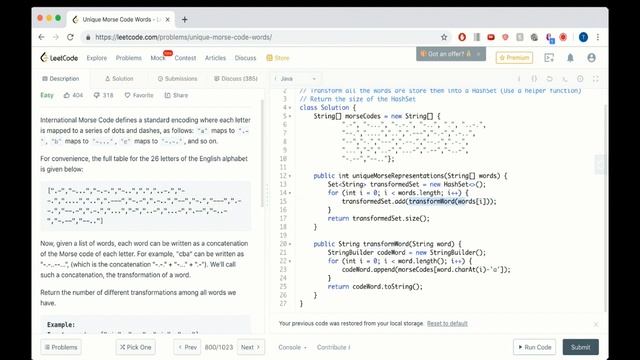Open the editor info icon
The height and width of the screenshot is (360, 640).
coord(519,78)
